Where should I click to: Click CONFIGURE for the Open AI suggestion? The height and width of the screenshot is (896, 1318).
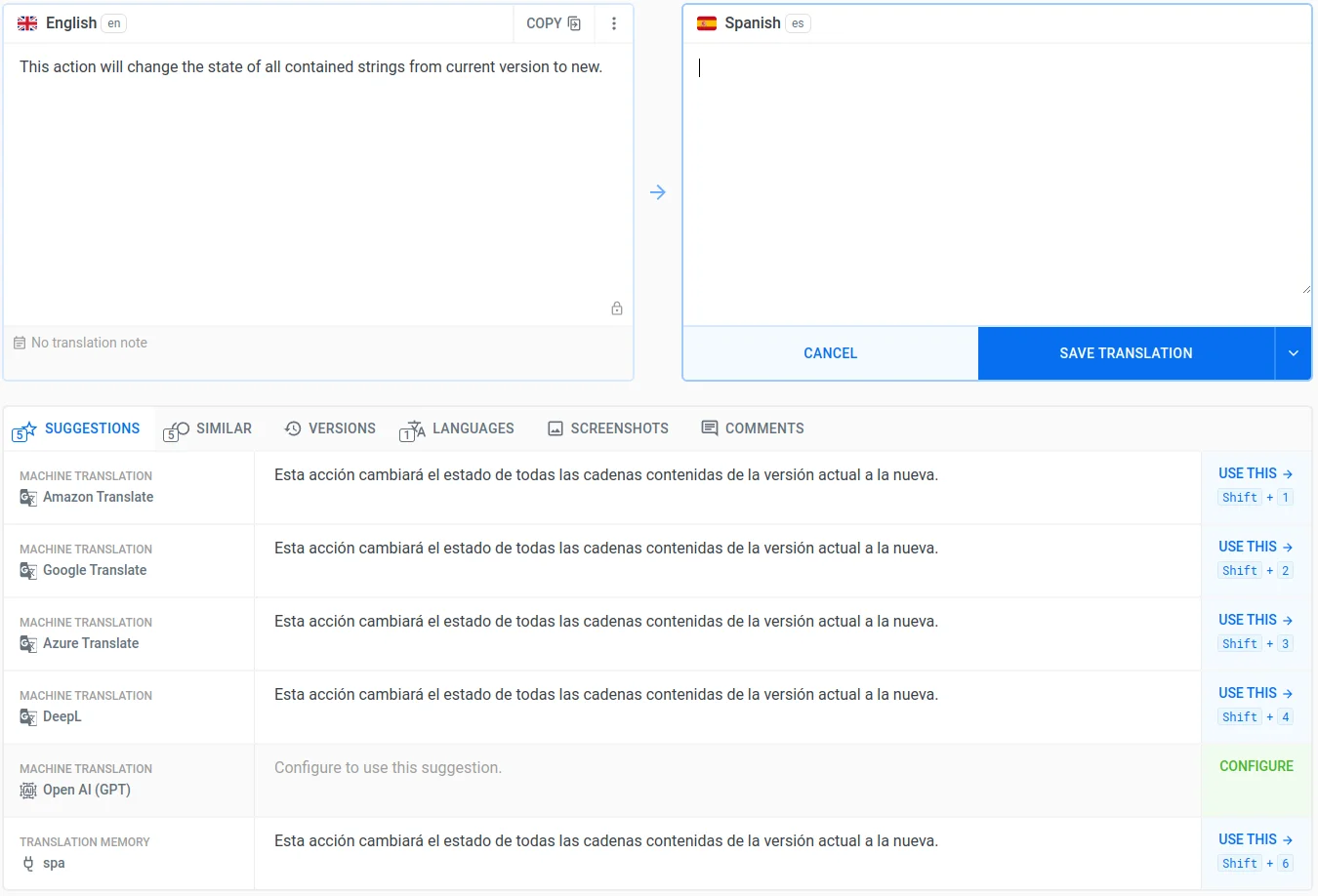[x=1256, y=766]
